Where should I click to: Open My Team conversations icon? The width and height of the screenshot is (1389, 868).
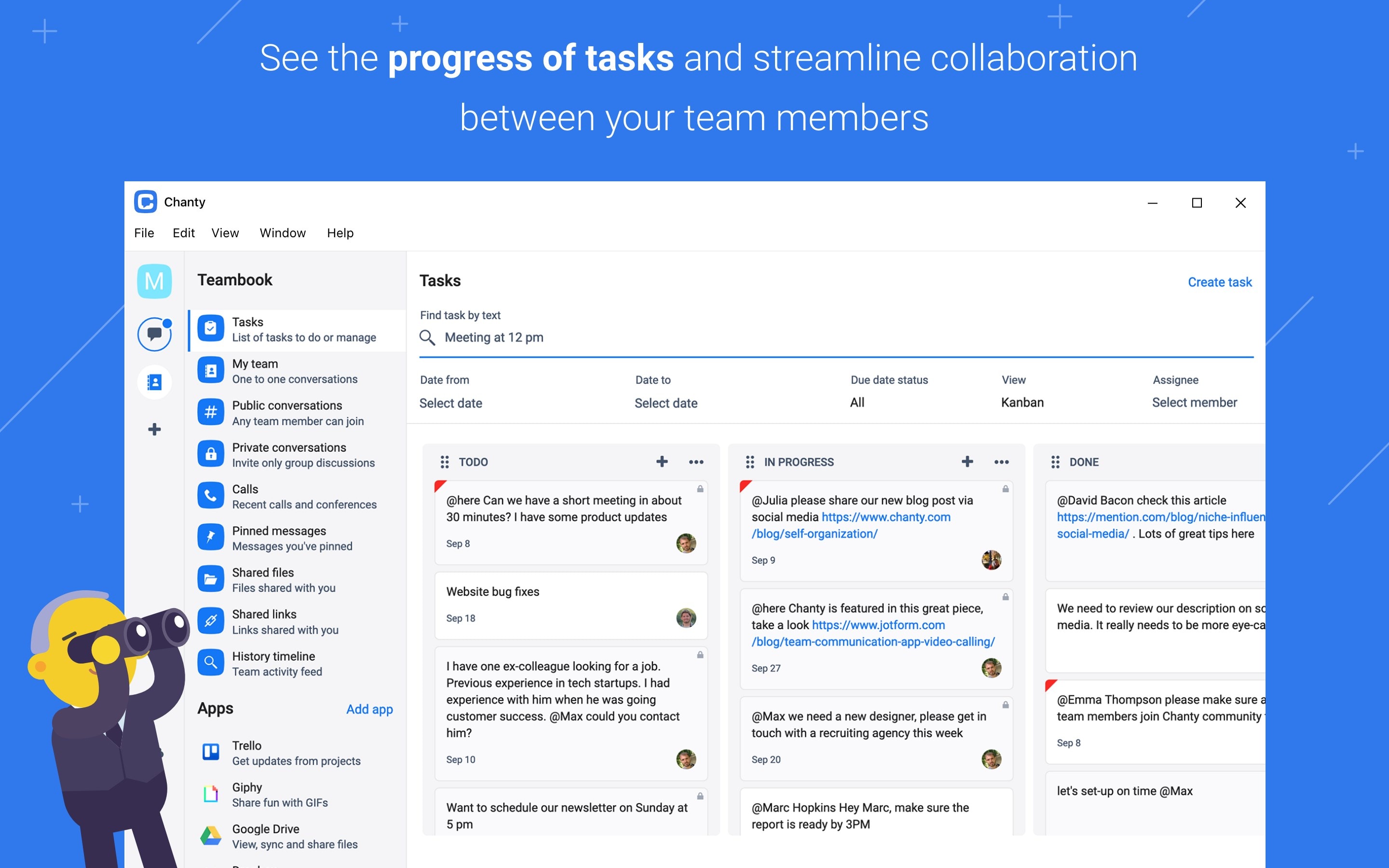[x=210, y=371]
